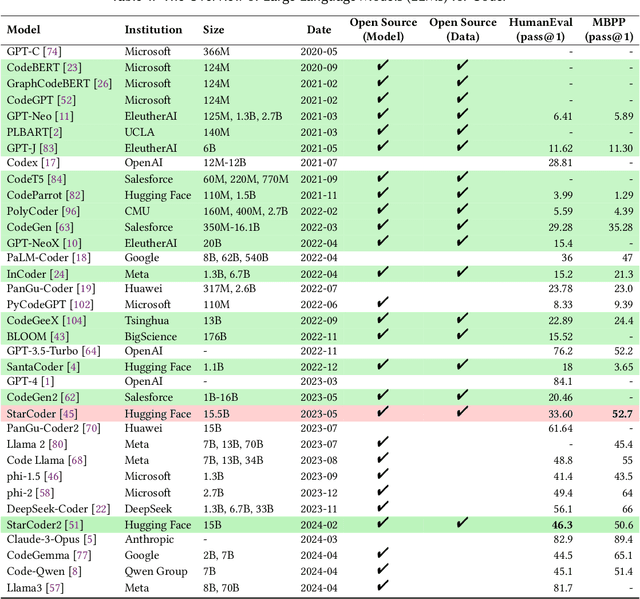The height and width of the screenshot is (599, 640).
Task: Open GPT-3.5-Turbo citation [64]
Action: coord(91,351)
